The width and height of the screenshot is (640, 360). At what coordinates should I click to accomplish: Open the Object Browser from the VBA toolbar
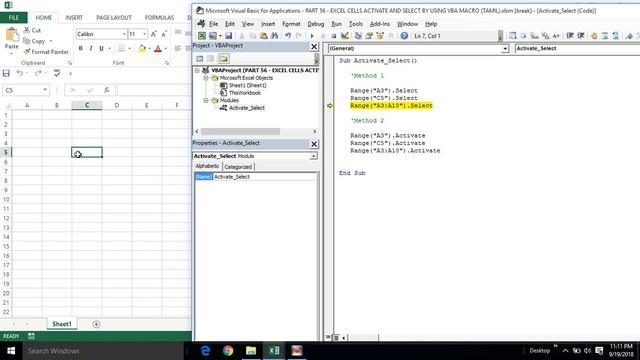(380, 36)
